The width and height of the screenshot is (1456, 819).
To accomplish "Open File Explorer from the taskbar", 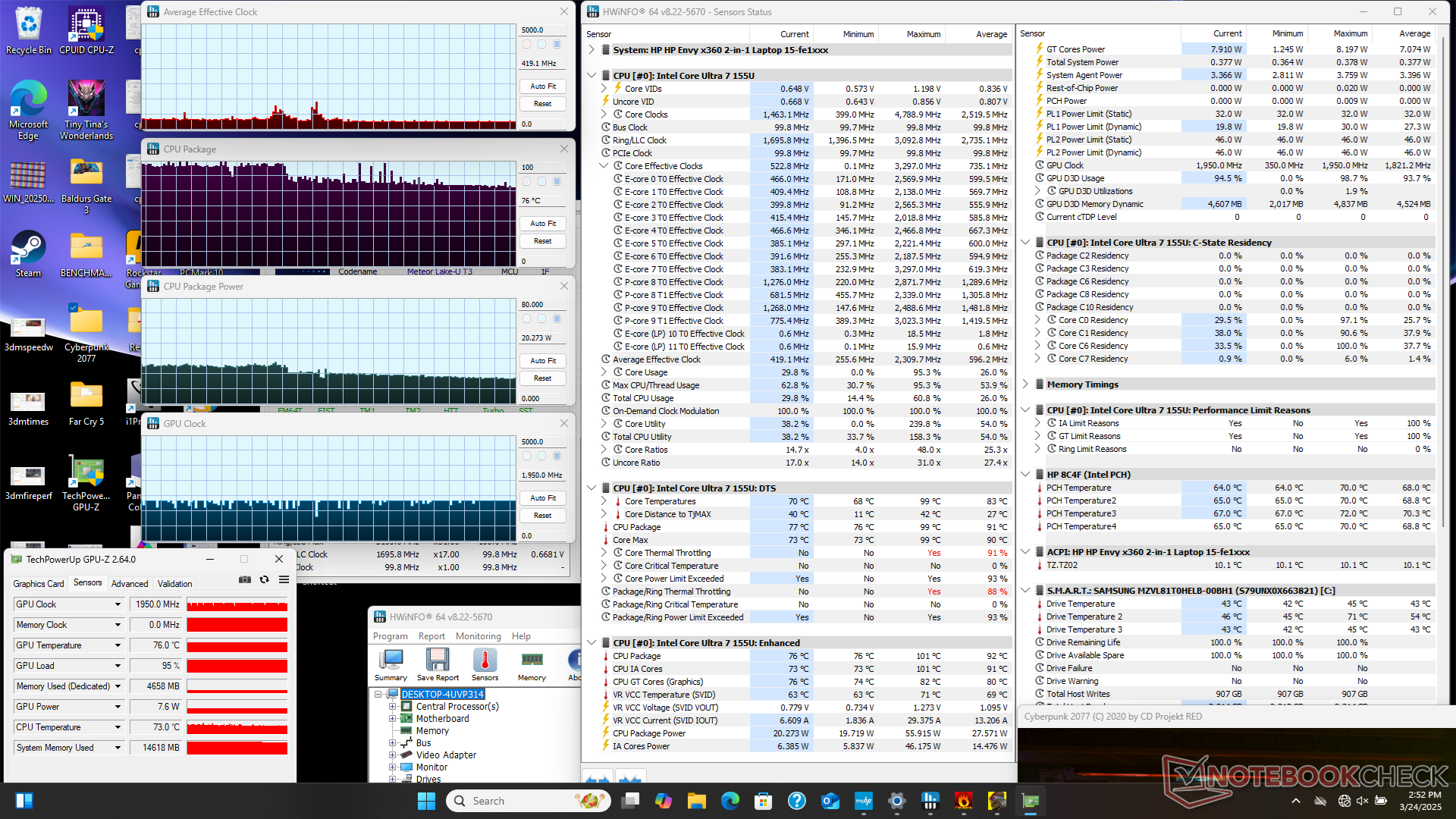I will (x=697, y=801).
